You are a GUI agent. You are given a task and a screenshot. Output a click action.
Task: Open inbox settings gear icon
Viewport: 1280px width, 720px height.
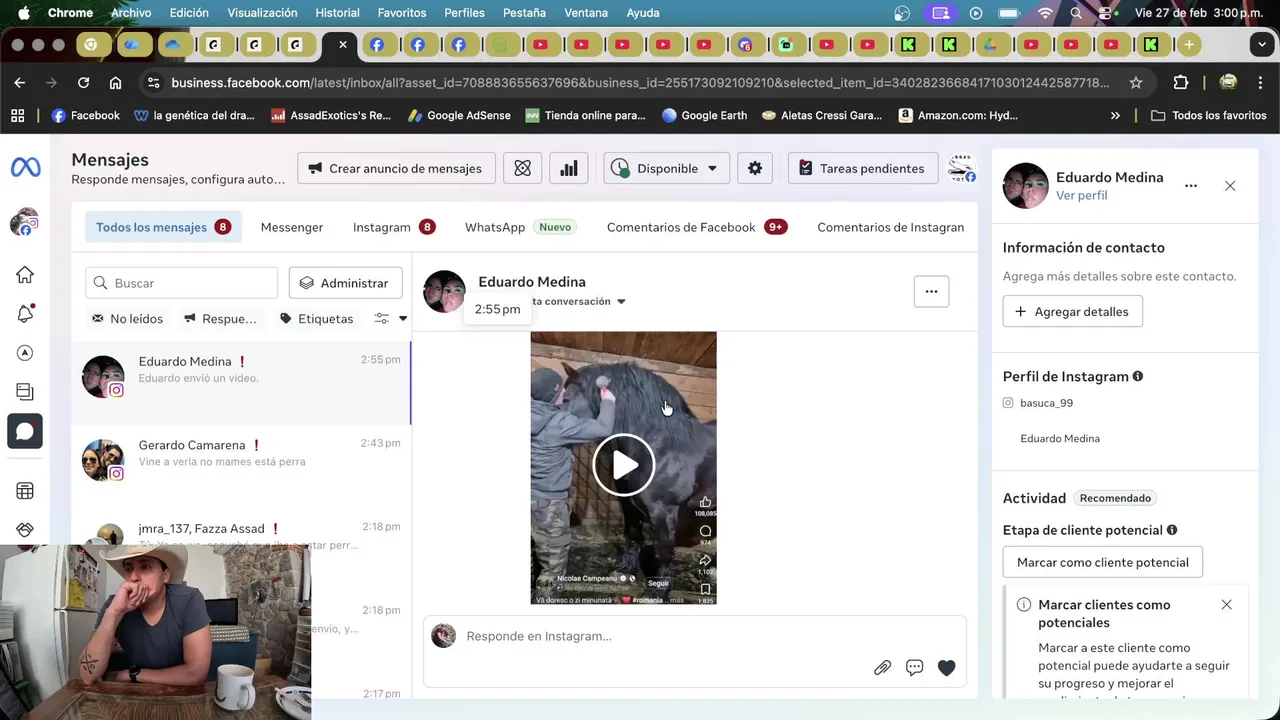[x=755, y=168]
